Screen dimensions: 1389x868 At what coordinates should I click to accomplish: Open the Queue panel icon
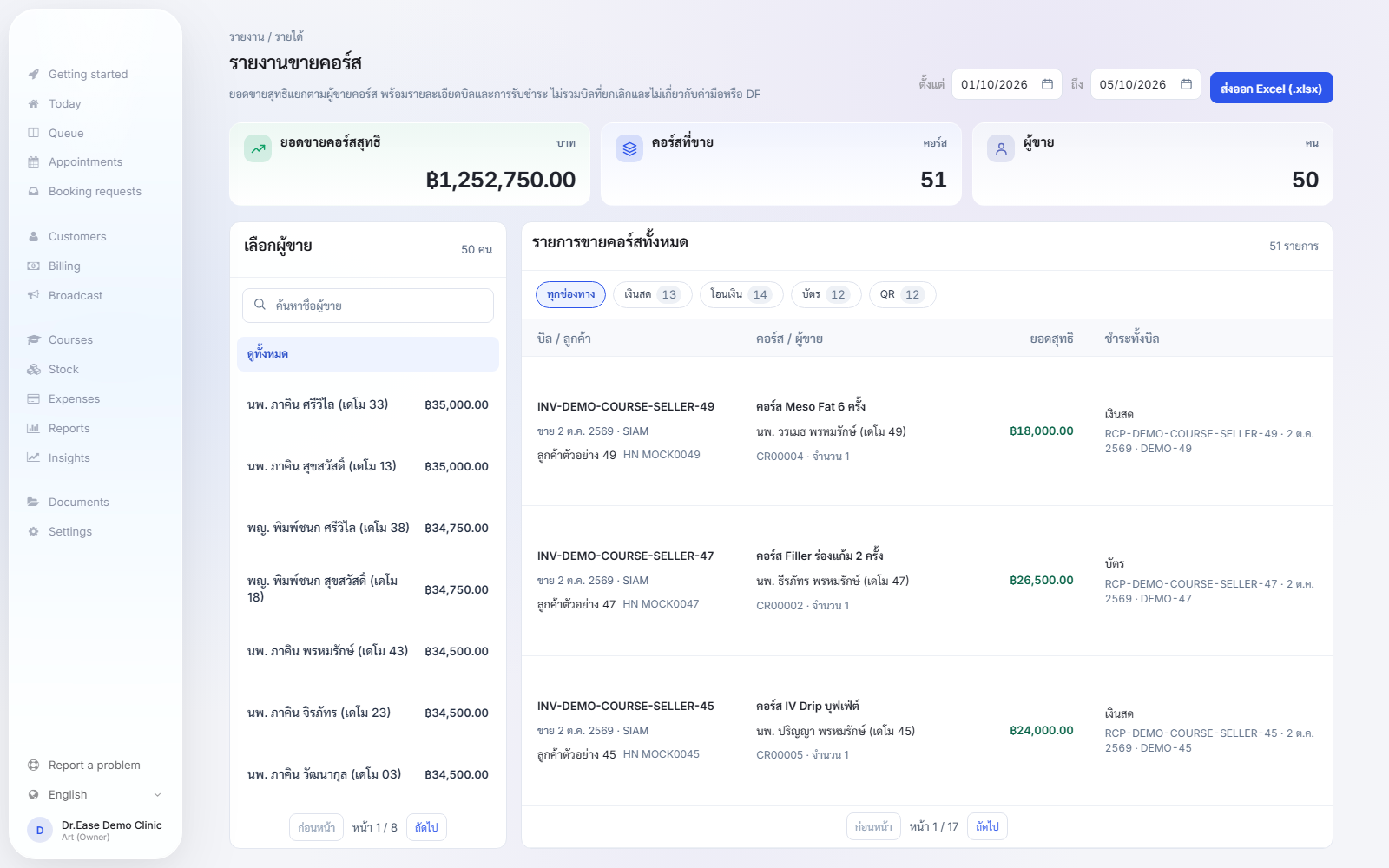coord(33,134)
